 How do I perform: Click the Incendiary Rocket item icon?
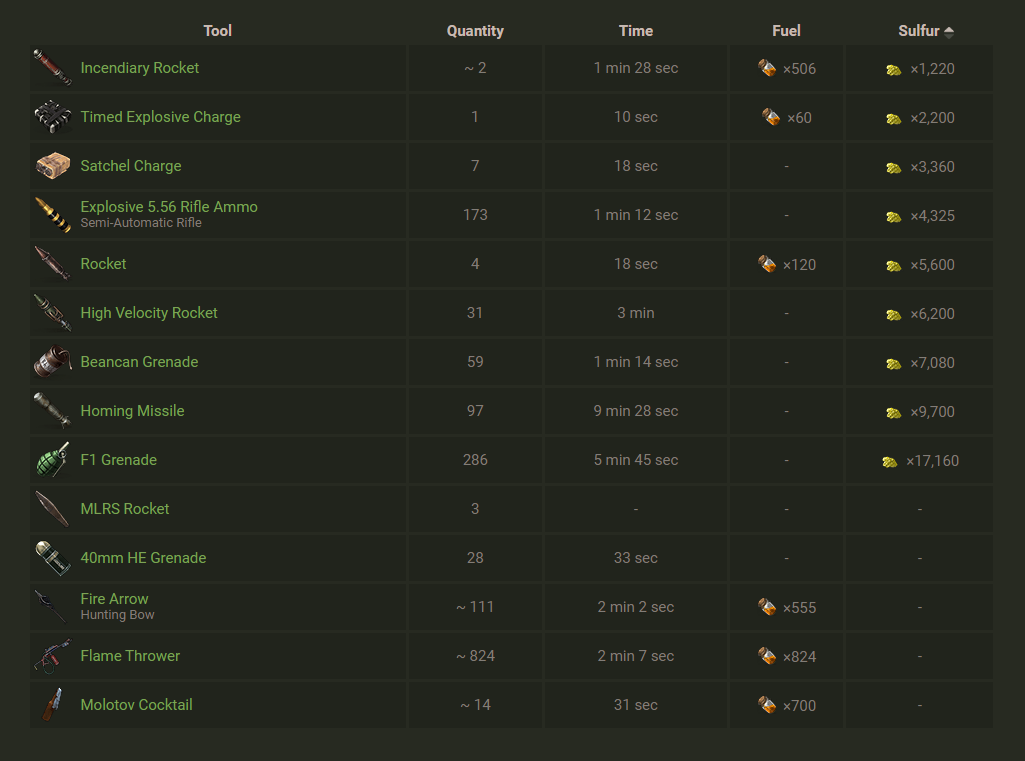(x=52, y=68)
